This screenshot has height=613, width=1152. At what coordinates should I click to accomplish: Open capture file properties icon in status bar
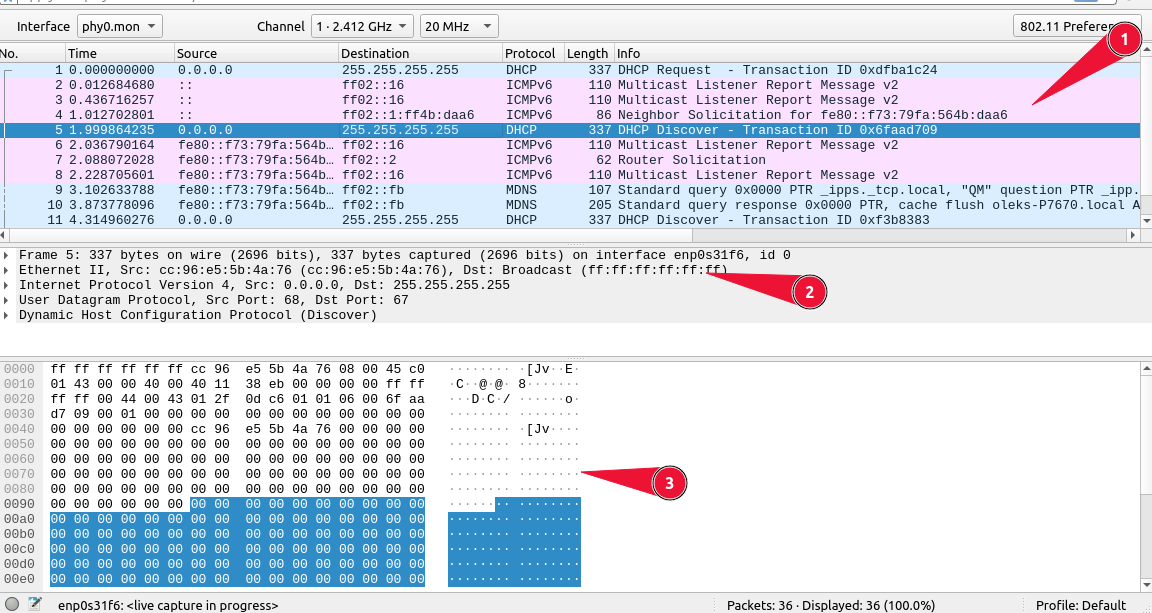tap(35, 604)
